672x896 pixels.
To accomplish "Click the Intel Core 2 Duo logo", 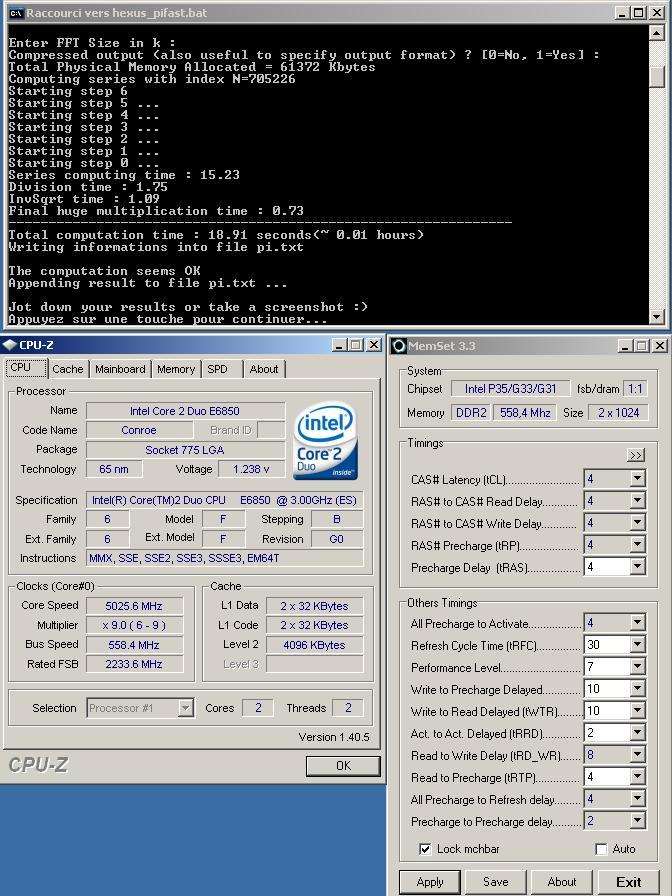I will tap(326, 440).
